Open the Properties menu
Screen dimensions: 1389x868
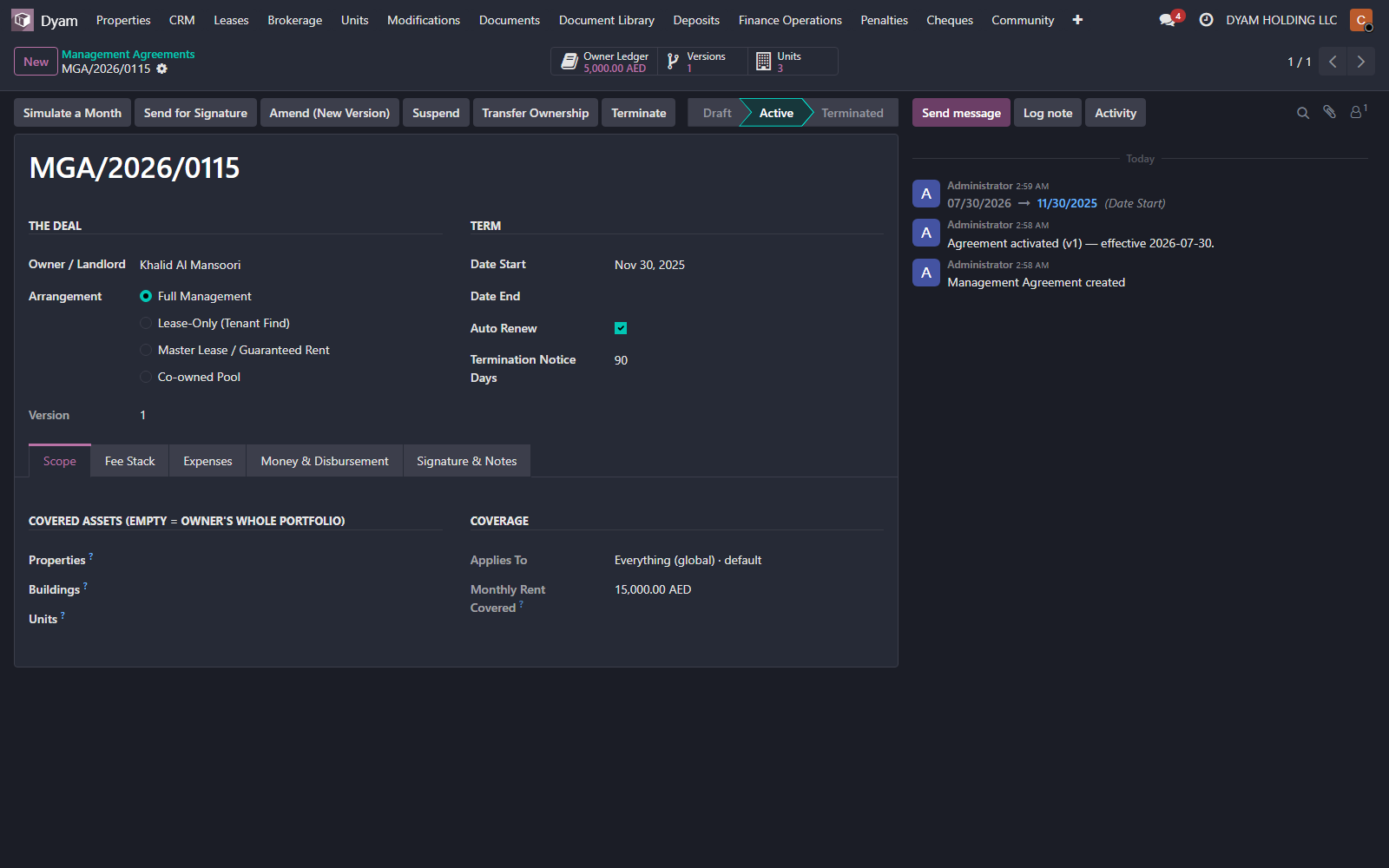click(x=123, y=20)
